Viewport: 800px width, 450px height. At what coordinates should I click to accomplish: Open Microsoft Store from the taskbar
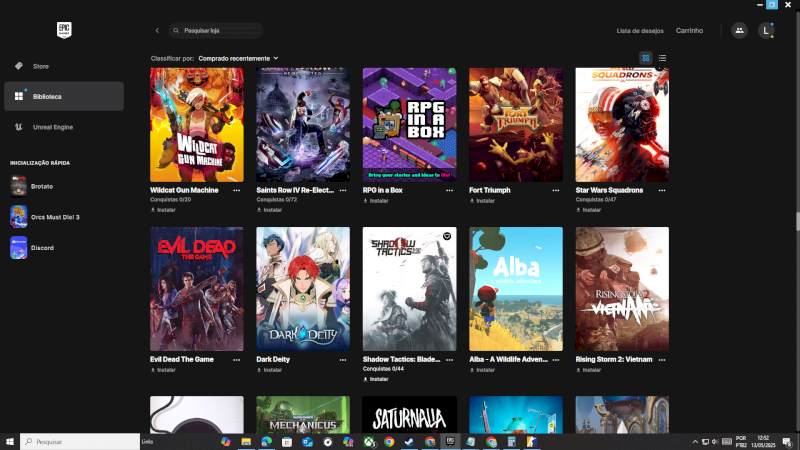coord(287,442)
